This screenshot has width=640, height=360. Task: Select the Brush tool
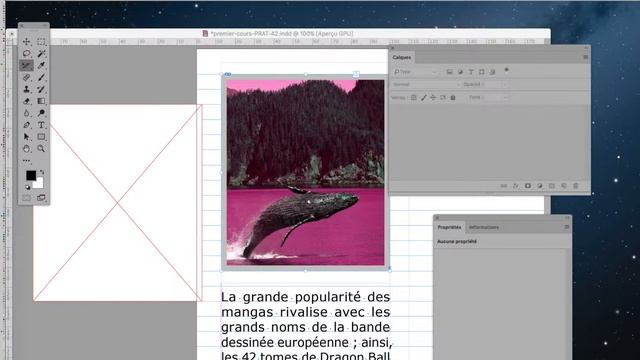point(41,77)
